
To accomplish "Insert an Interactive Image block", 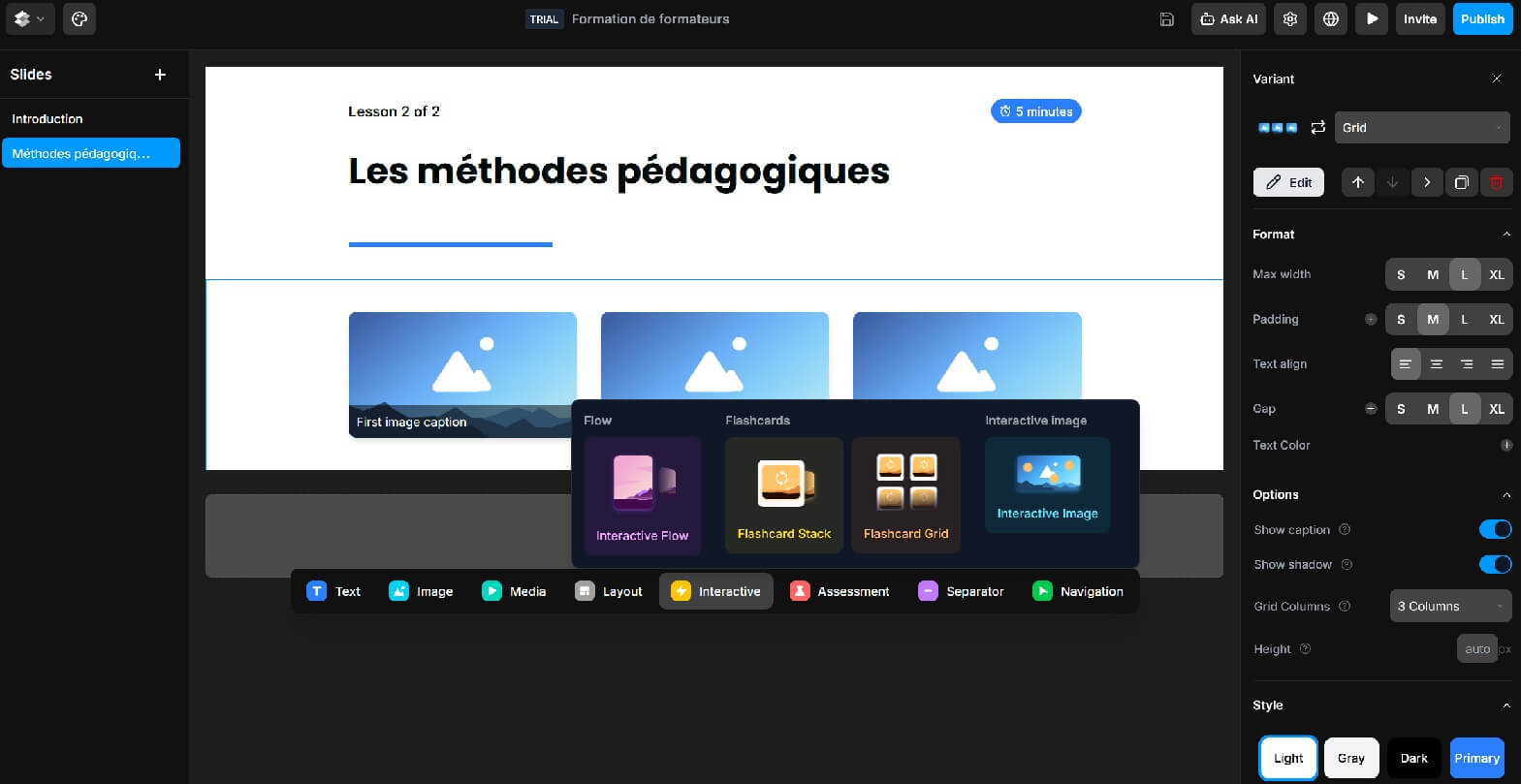I will (x=1048, y=485).
